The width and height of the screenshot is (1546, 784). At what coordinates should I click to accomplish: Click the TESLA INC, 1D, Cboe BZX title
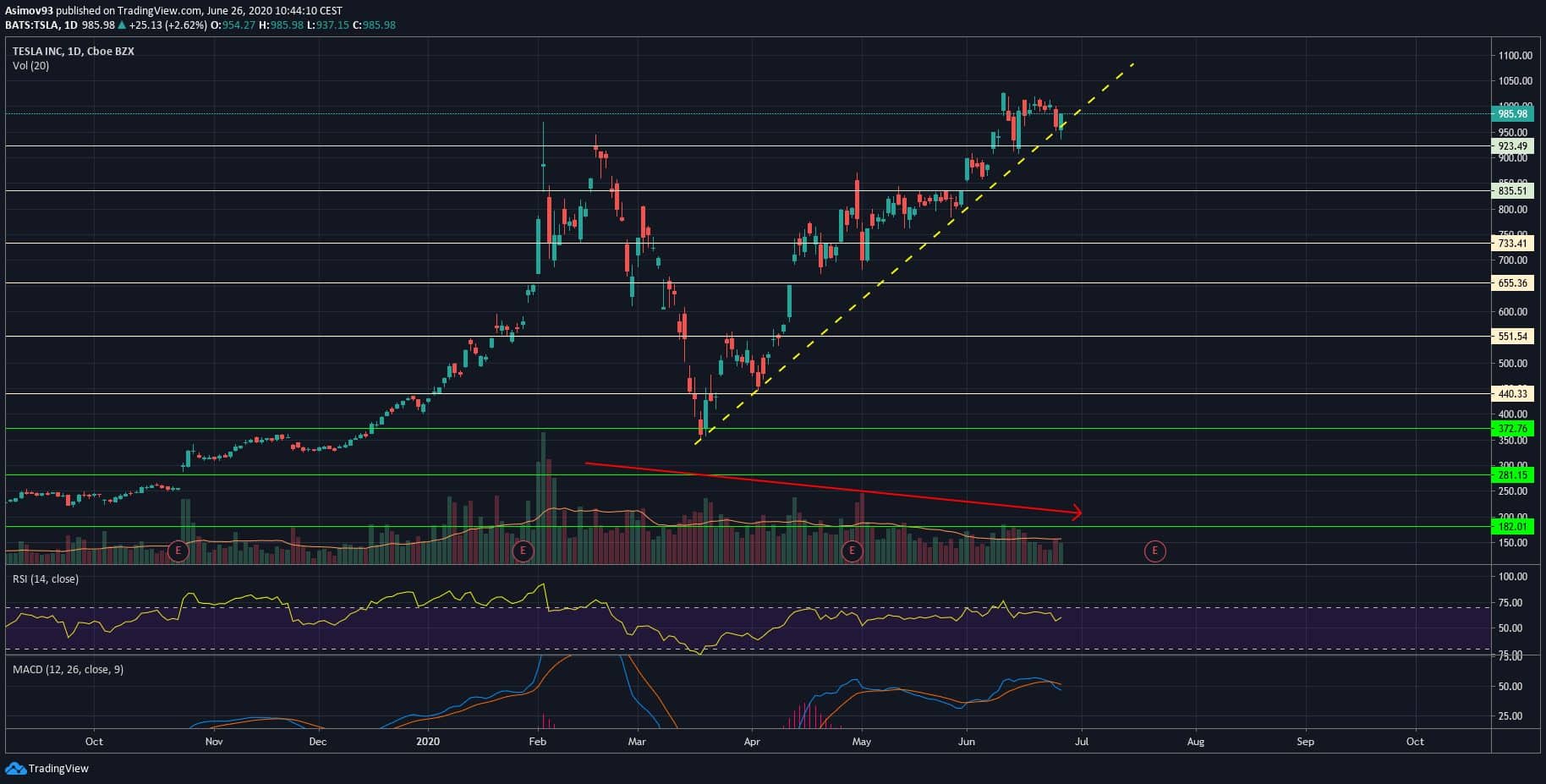coord(73,52)
